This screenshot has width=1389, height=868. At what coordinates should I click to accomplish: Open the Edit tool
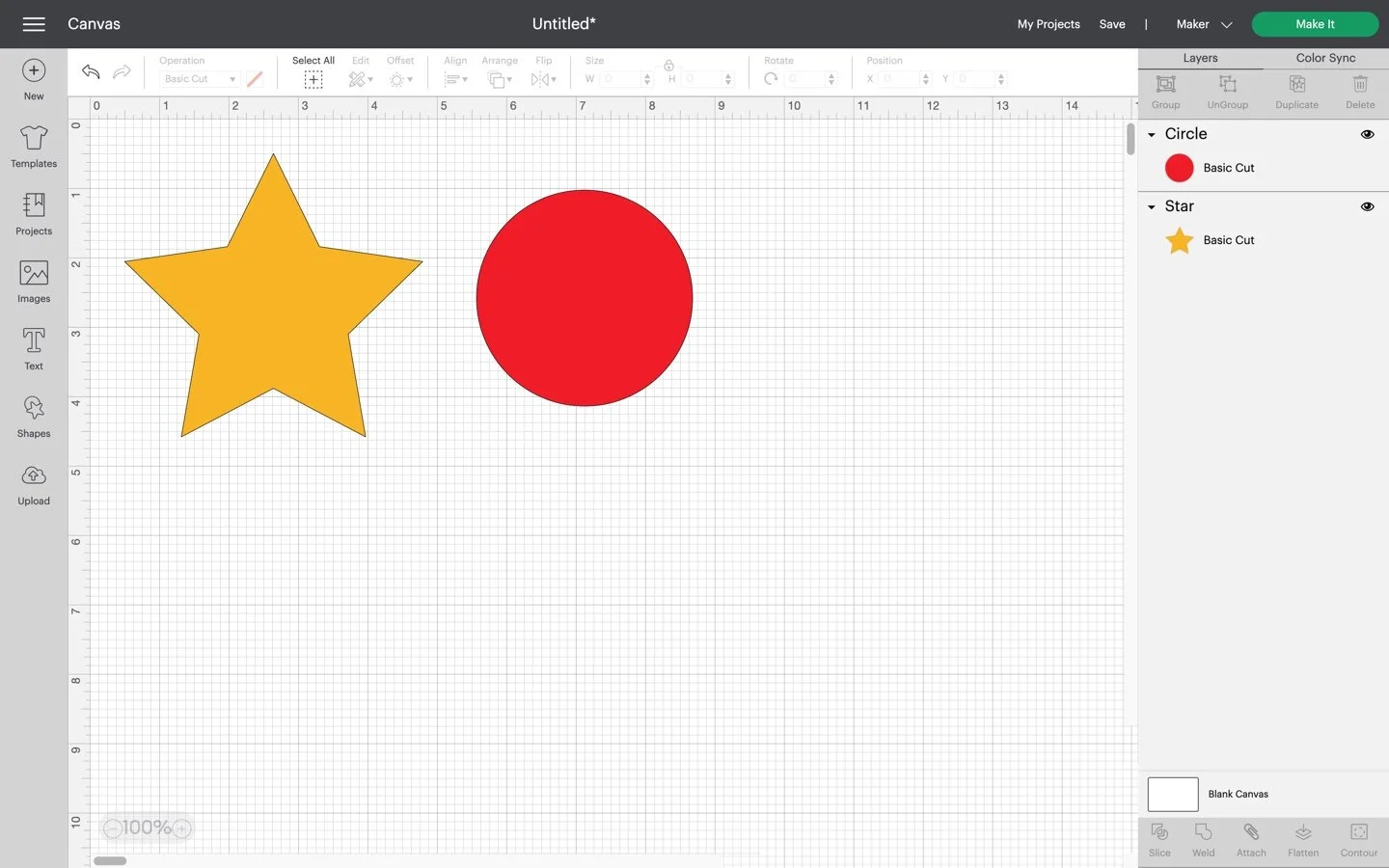point(361,79)
